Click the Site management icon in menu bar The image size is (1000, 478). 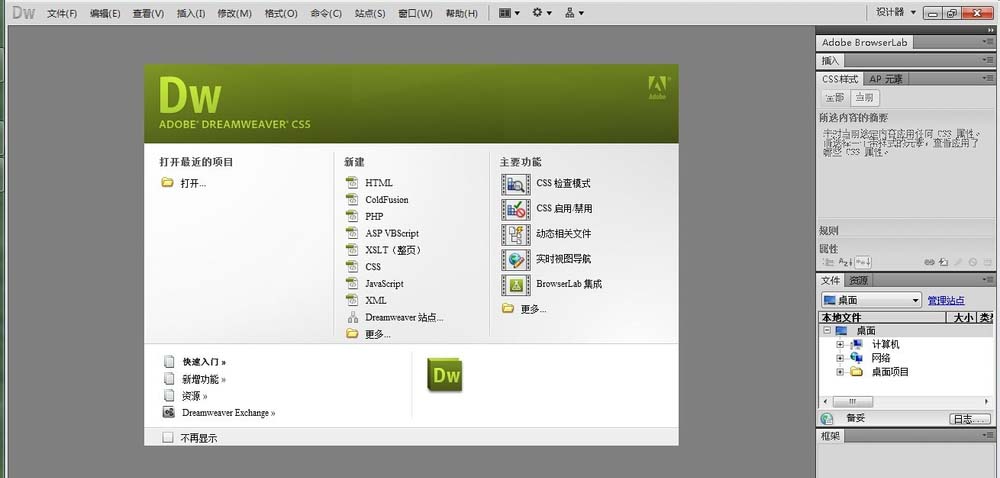click(x=574, y=13)
